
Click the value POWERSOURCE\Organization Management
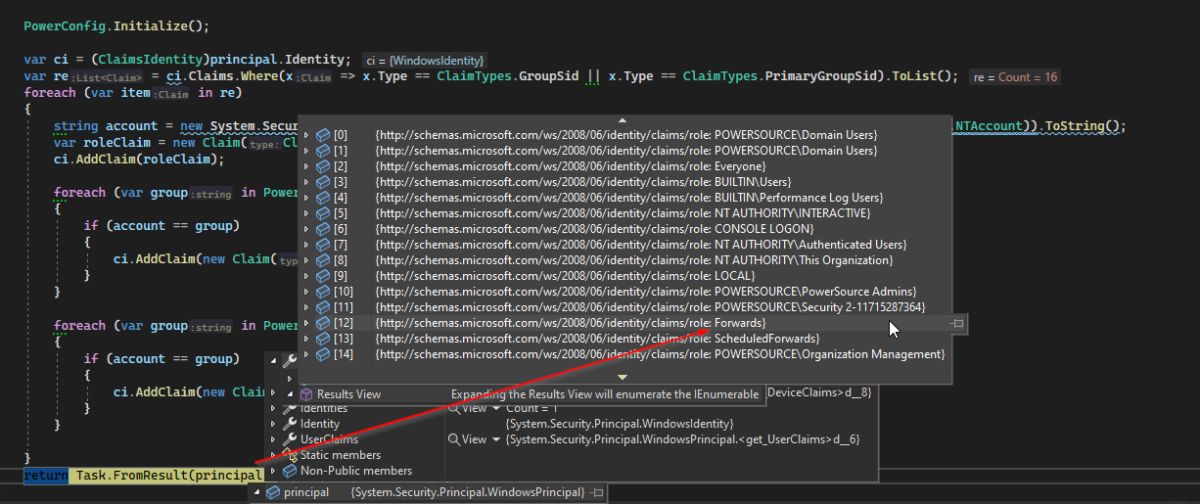click(828, 355)
